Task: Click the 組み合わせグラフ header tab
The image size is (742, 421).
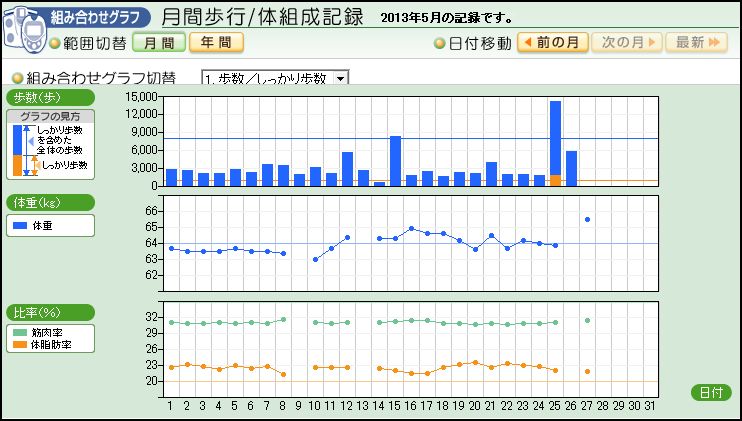Action: [x=95, y=18]
